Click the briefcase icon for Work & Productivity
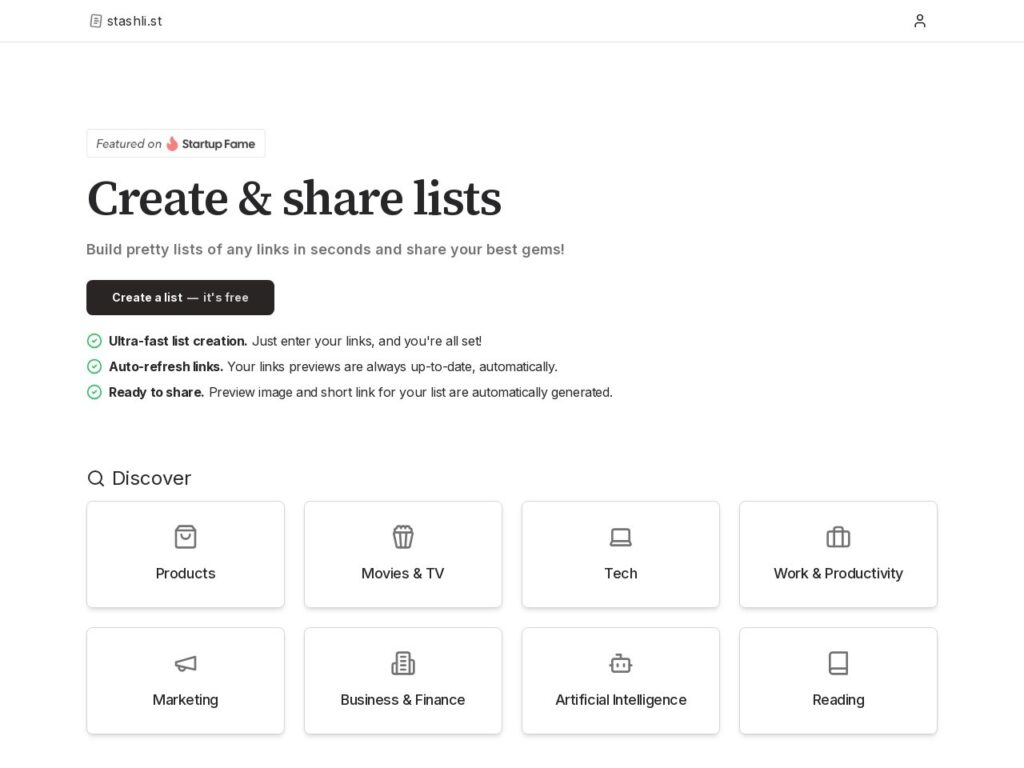The image size is (1024, 768). [x=838, y=537]
